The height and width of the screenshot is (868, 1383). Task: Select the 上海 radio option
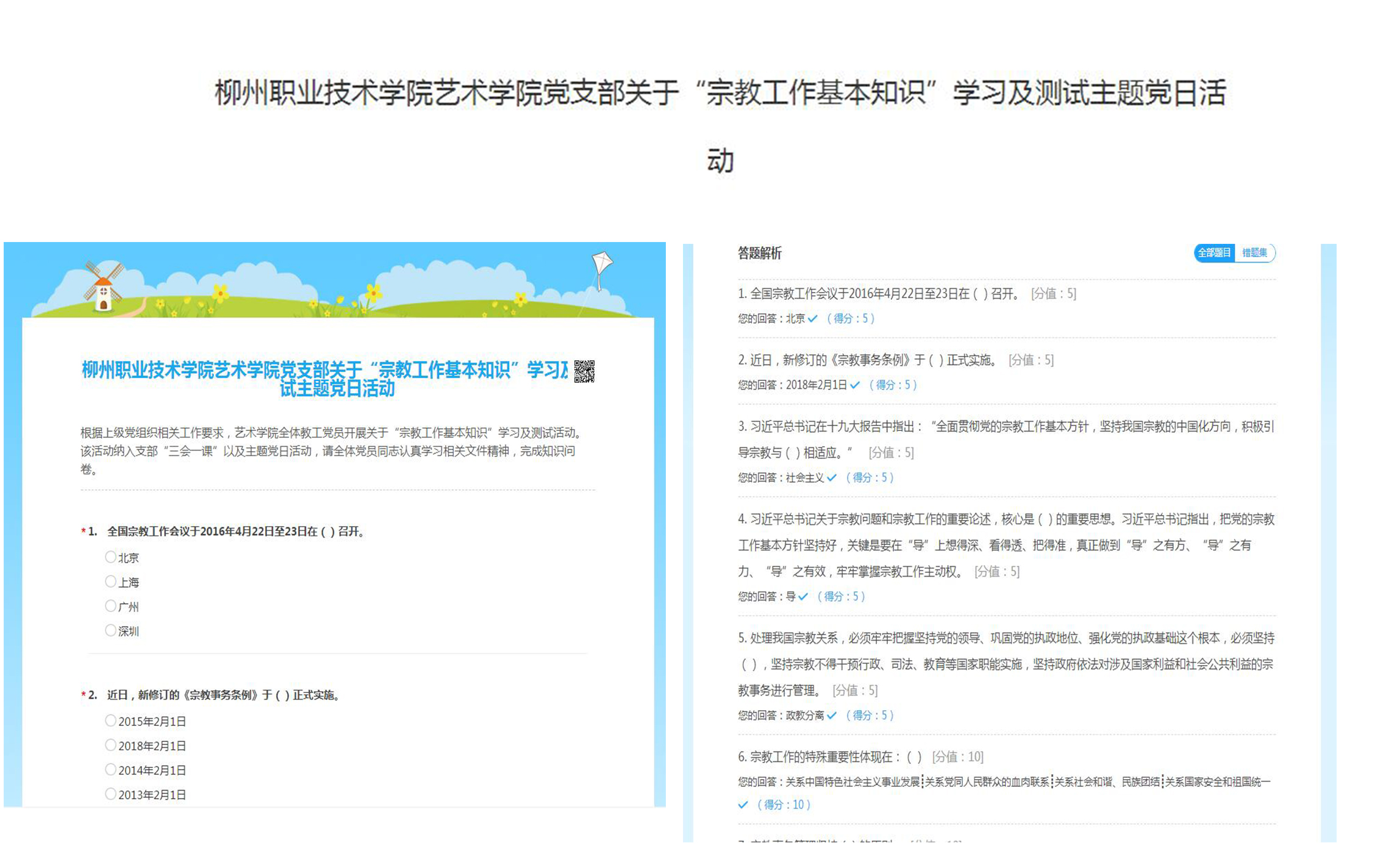pyautogui.click(x=110, y=582)
